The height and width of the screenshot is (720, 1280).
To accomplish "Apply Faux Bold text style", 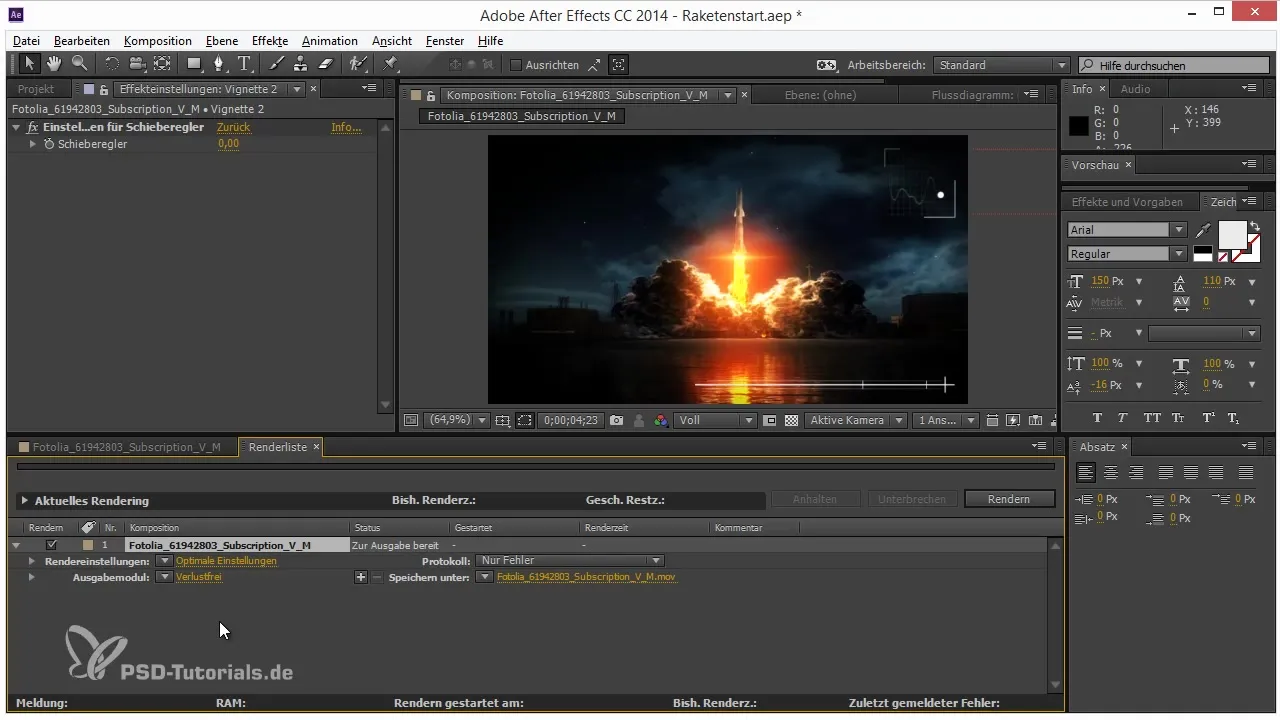I will [1097, 418].
